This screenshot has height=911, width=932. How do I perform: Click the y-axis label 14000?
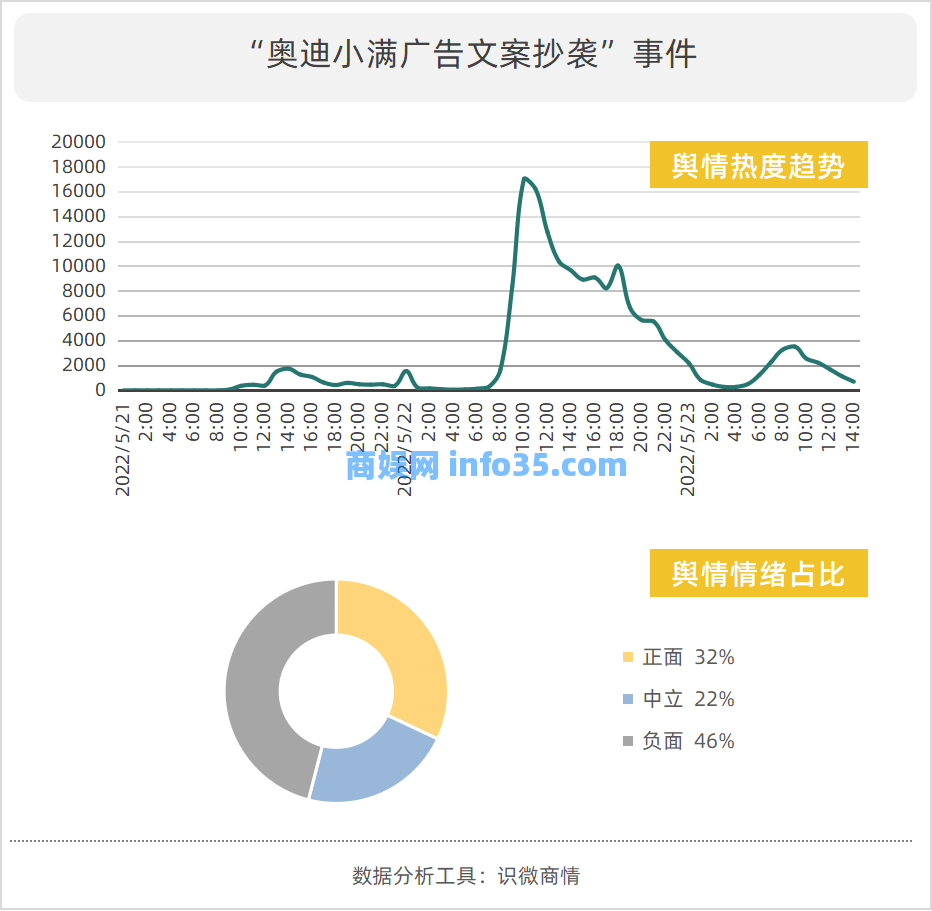tap(78, 216)
